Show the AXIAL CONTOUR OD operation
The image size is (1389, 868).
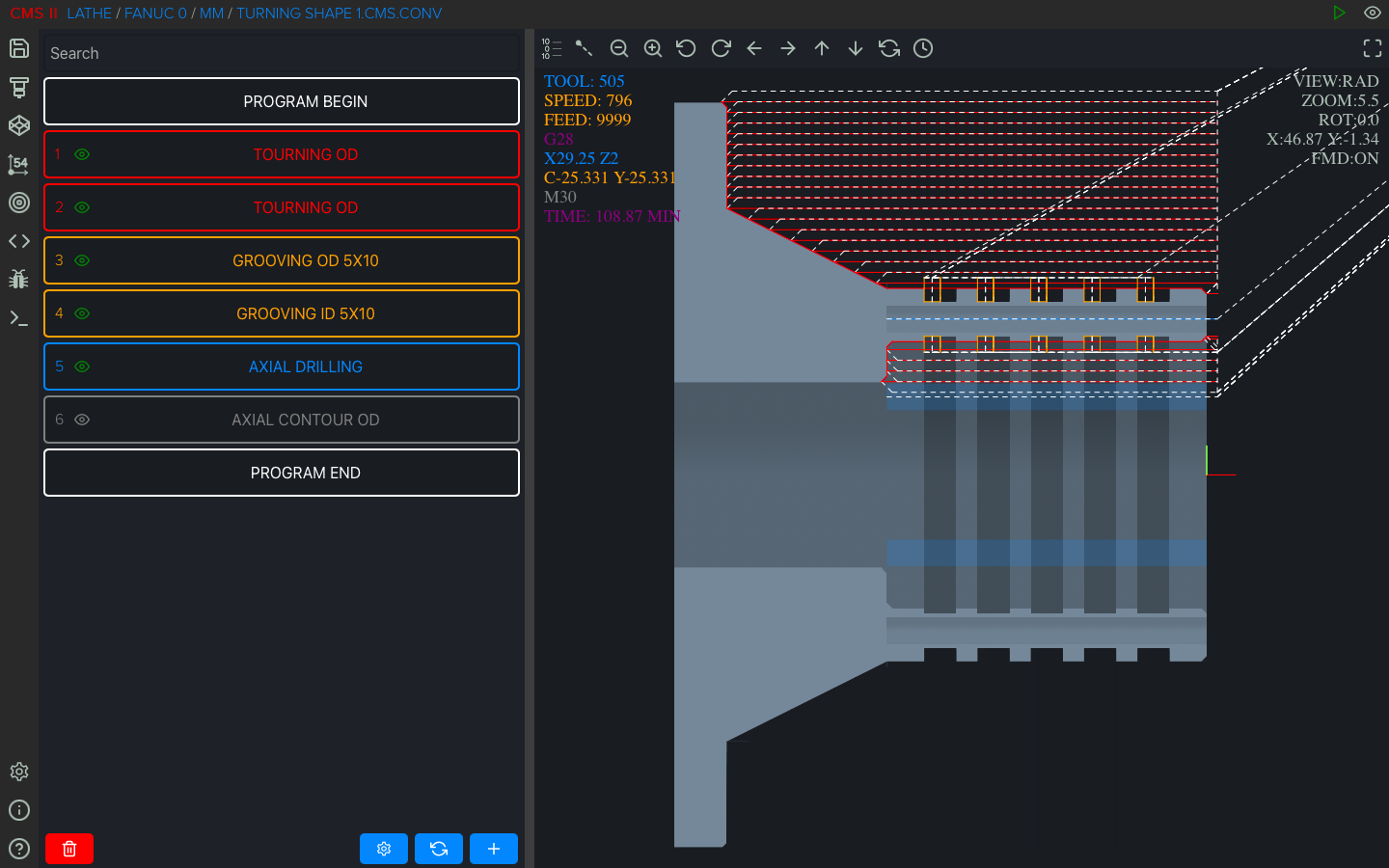[82, 420]
